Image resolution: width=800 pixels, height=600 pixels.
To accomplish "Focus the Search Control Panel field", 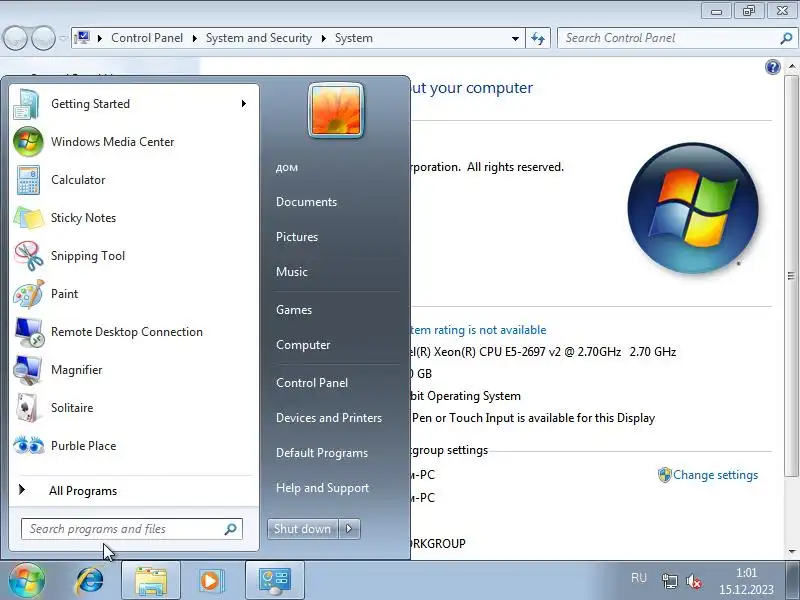I will pyautogui.click(x=677, y=38).
